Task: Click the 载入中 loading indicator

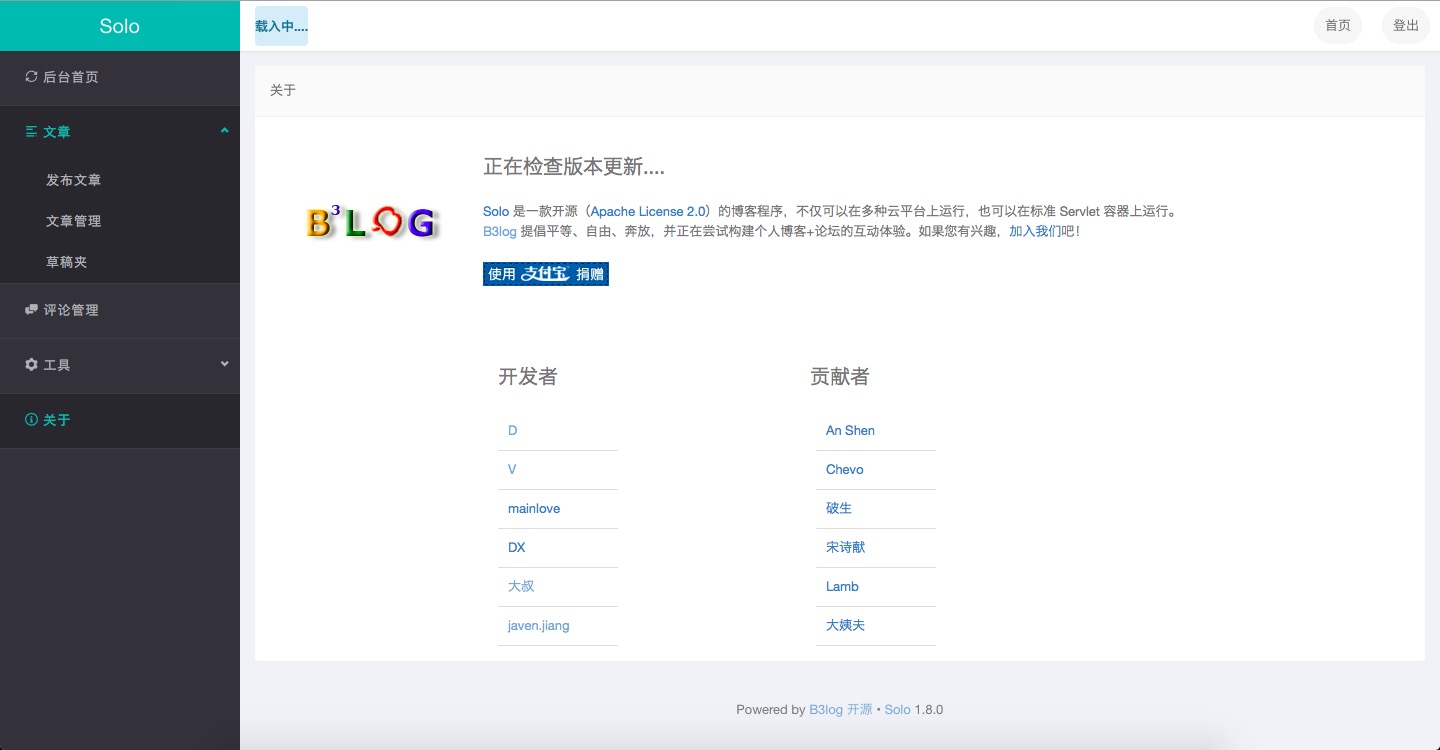Action: [x=280, y=25]
